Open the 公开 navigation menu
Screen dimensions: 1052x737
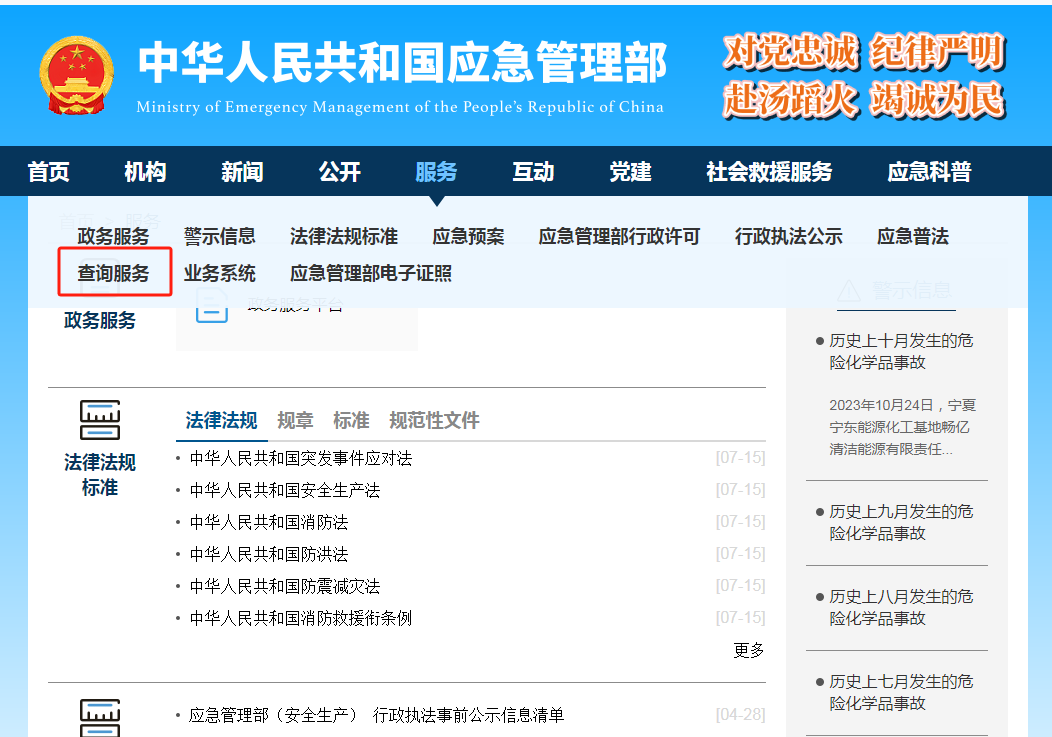(339, 172)
